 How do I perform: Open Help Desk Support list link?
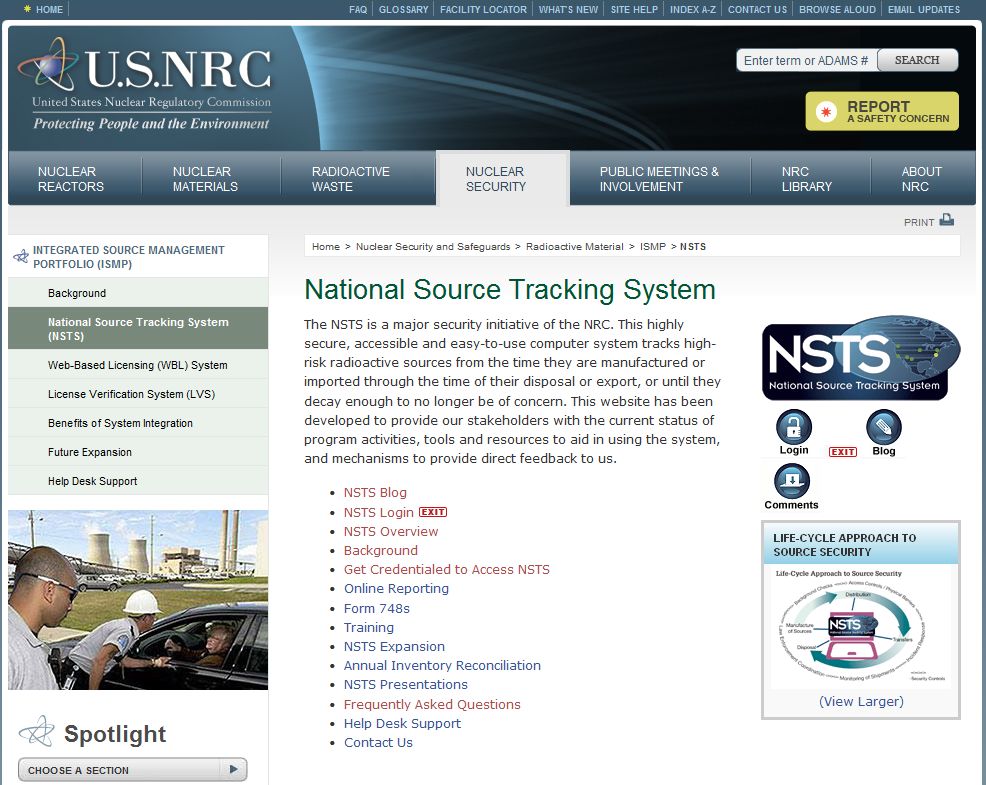pyautogui.click(x=402, y=723)
